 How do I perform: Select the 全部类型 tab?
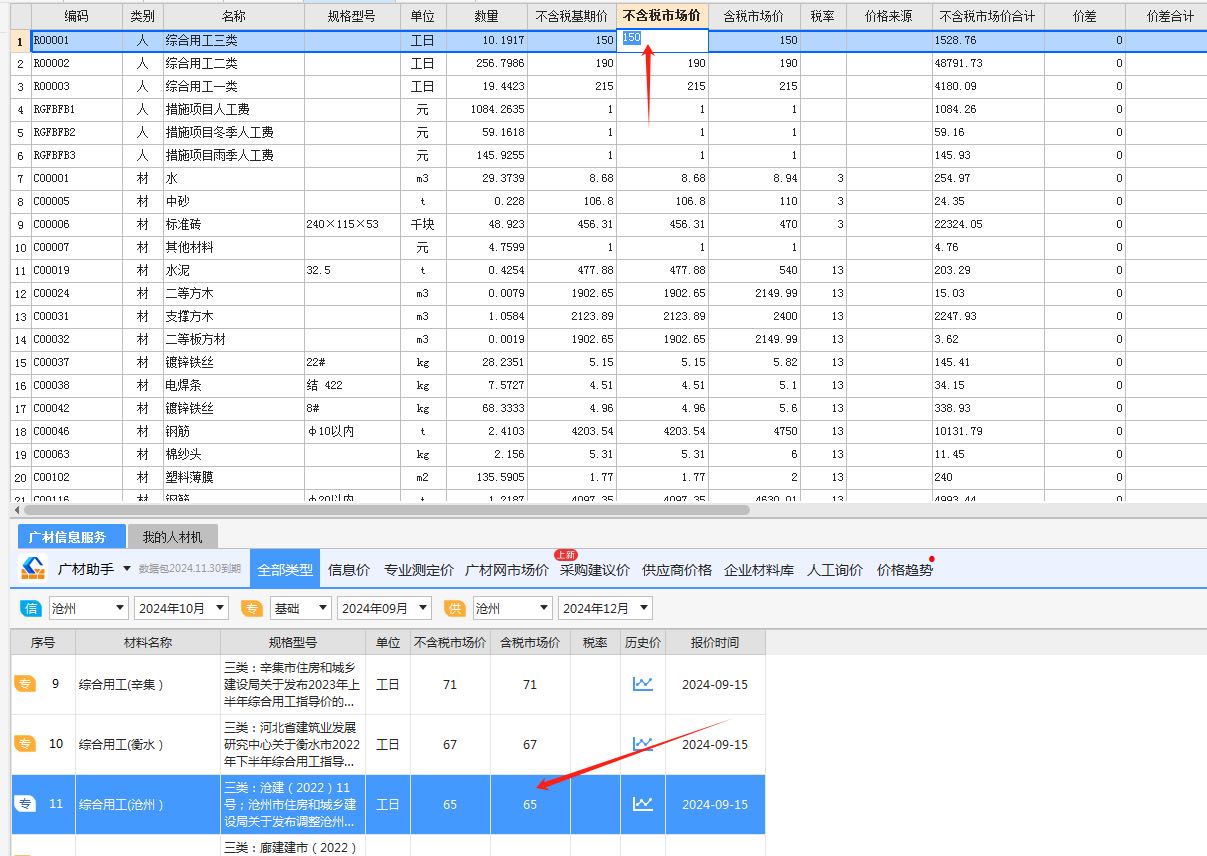(285, 570)
